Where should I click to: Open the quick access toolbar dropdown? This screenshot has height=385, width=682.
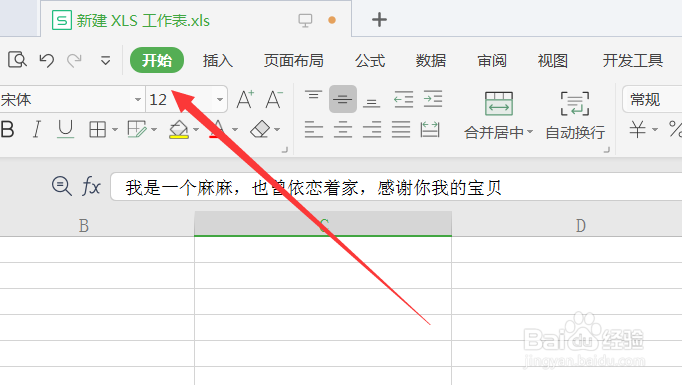click(105, 60)
